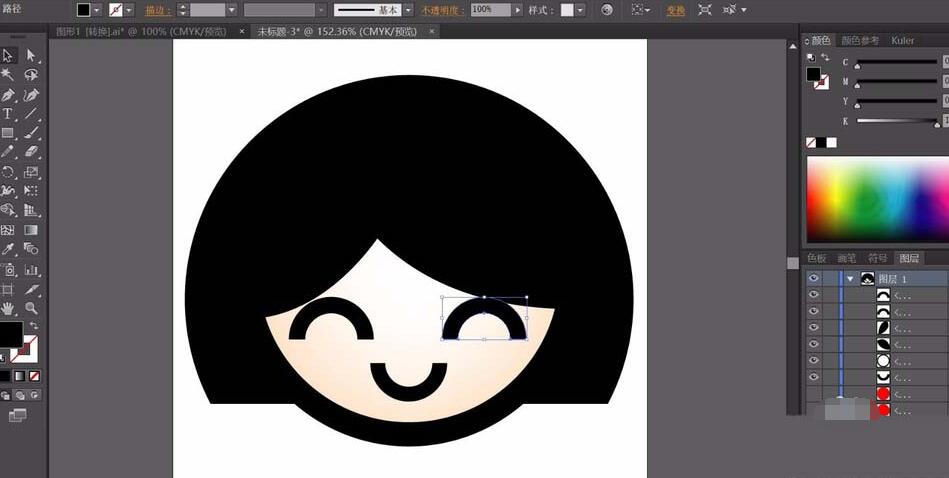Select the Rotate tool
Viewport: 949px width, 478px height.
(x=8, y=172)
